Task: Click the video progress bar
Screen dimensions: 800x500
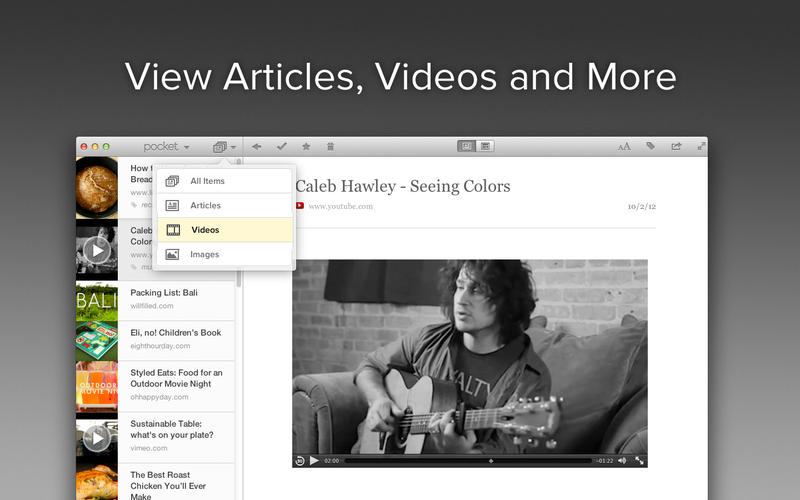Action: pos(468,461)
